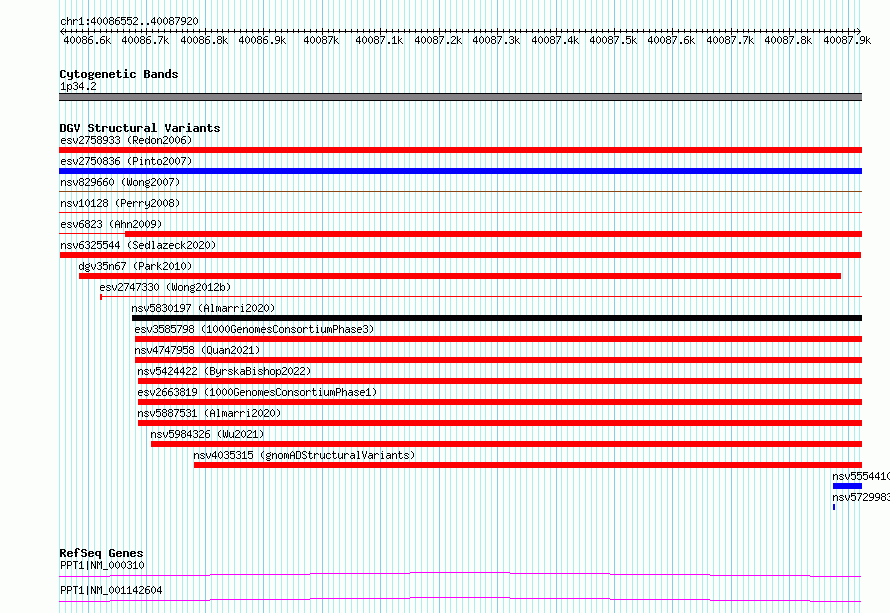
Task: Click the 40087.5k ruler tick label
Action: point(613,40)
